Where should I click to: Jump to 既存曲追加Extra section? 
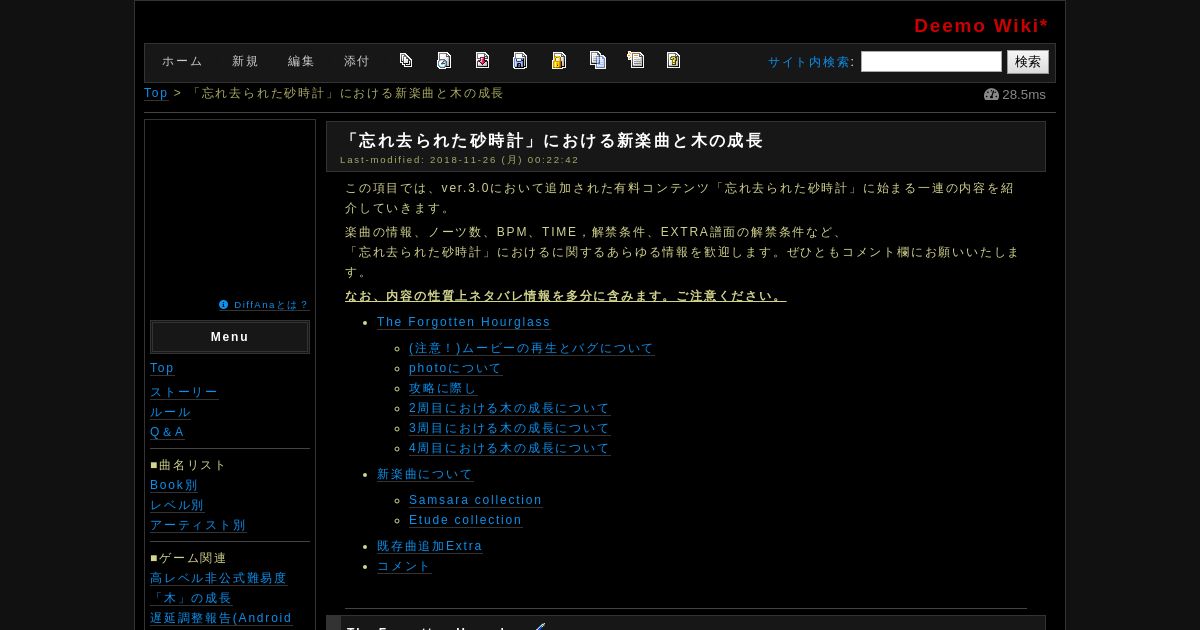[x=430, y=546]
